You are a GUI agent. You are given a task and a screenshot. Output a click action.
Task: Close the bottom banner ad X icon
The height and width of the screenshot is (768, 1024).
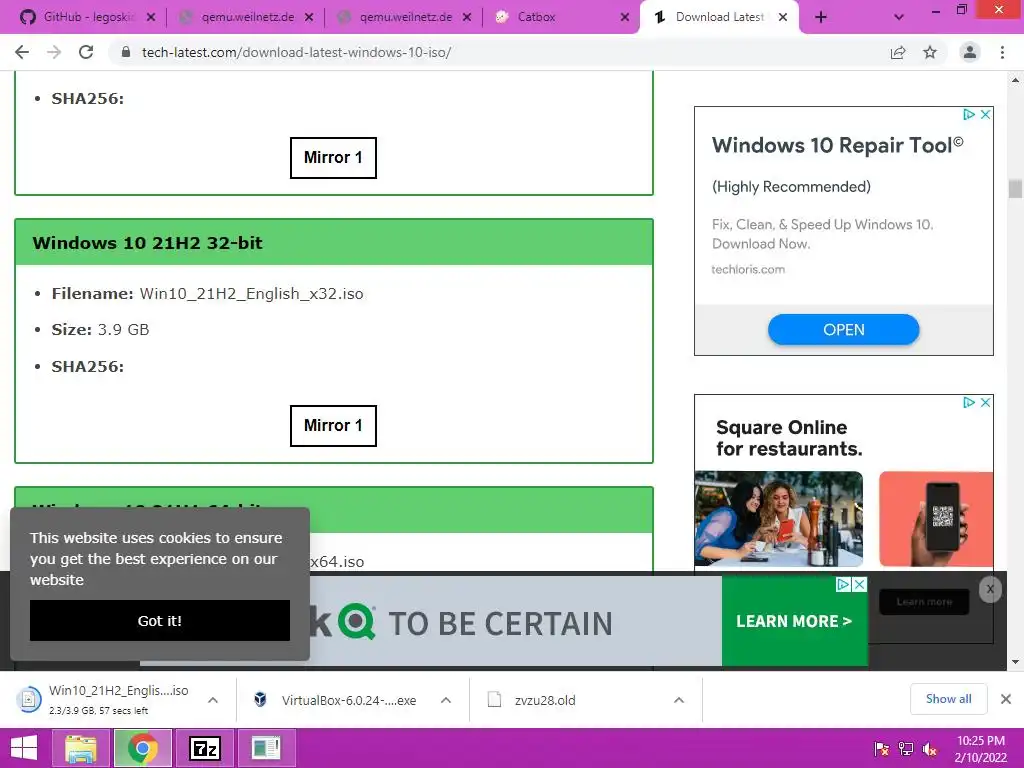pos(860,584)
